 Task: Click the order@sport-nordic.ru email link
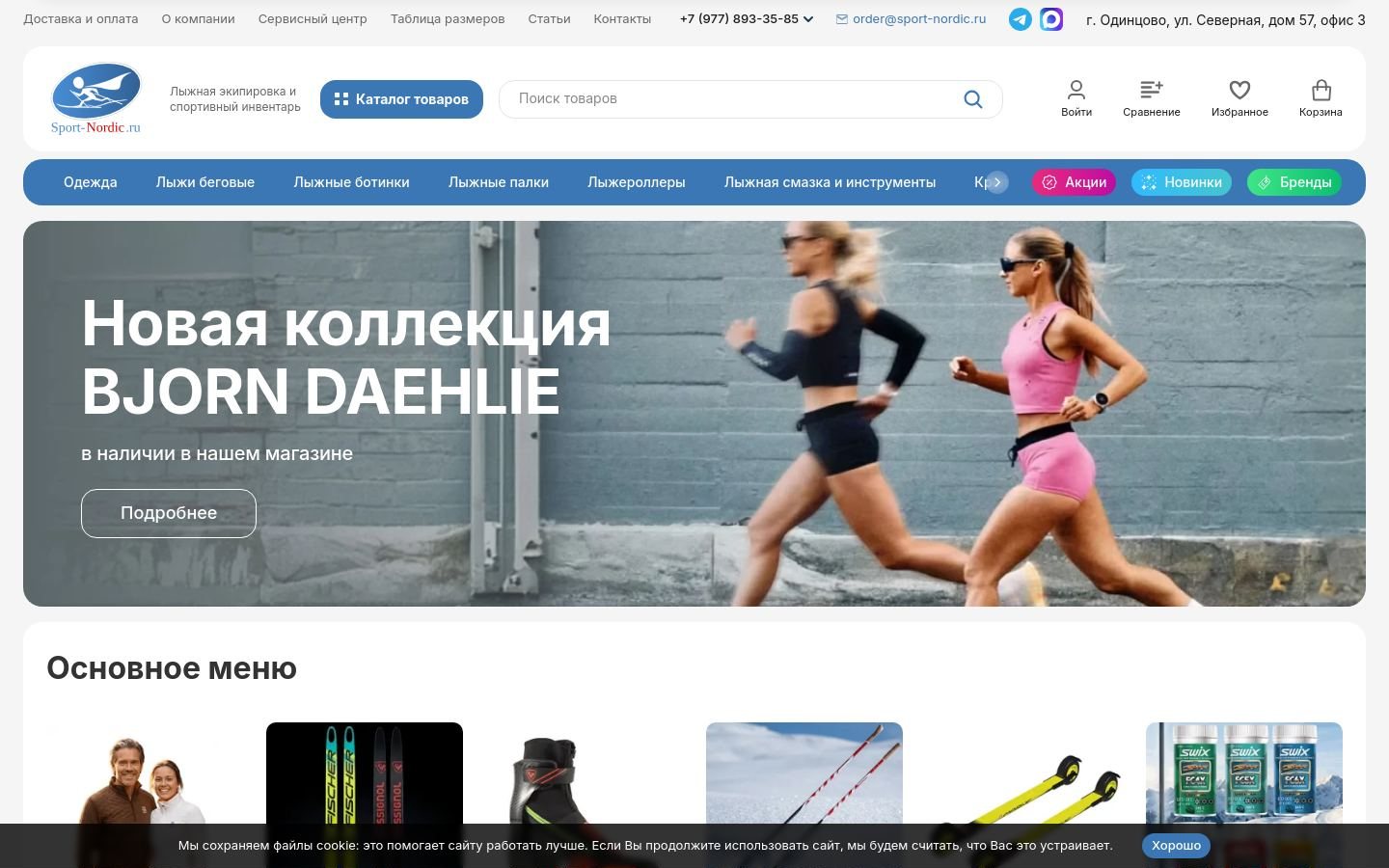click(x=919, y=19)
